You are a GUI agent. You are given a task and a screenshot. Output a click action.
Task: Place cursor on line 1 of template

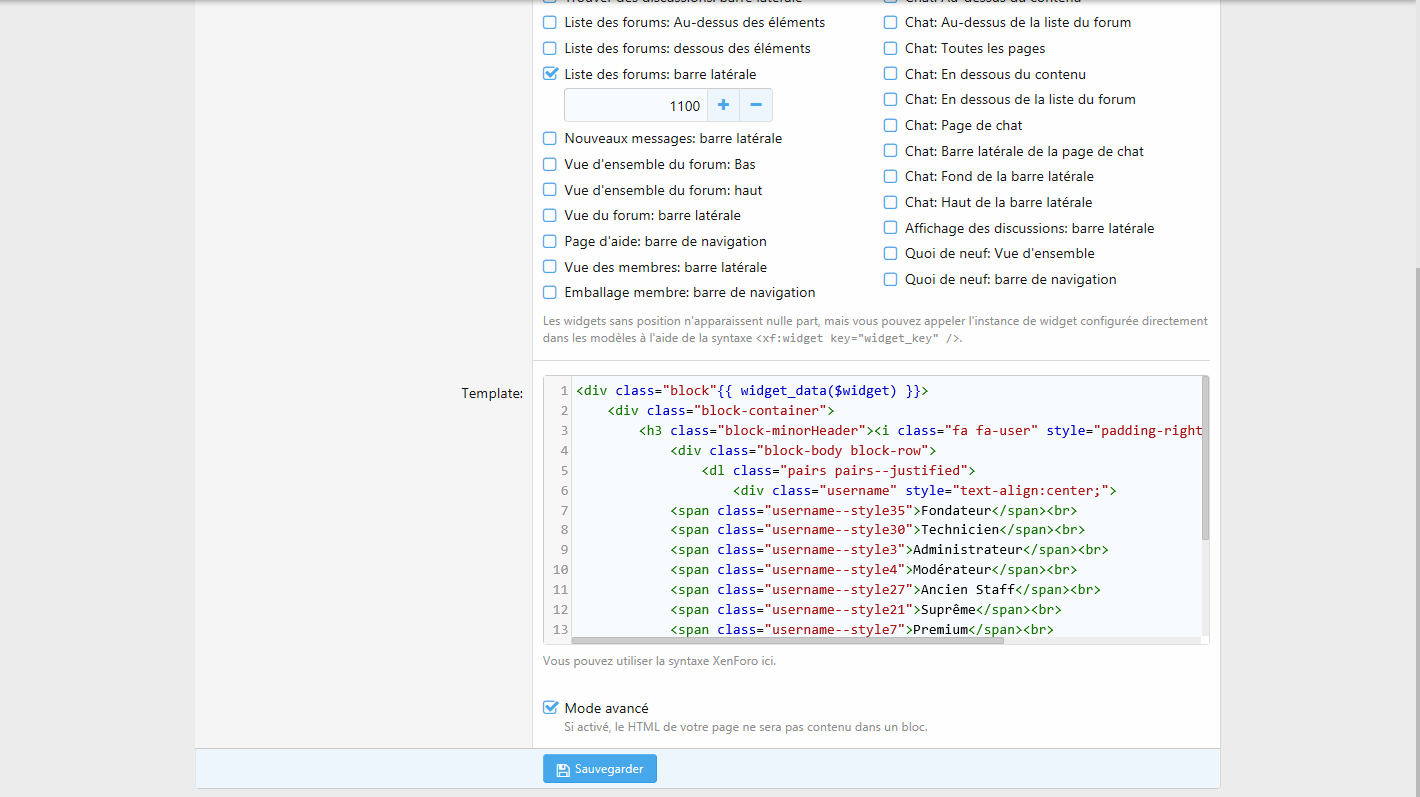point(750,391)
